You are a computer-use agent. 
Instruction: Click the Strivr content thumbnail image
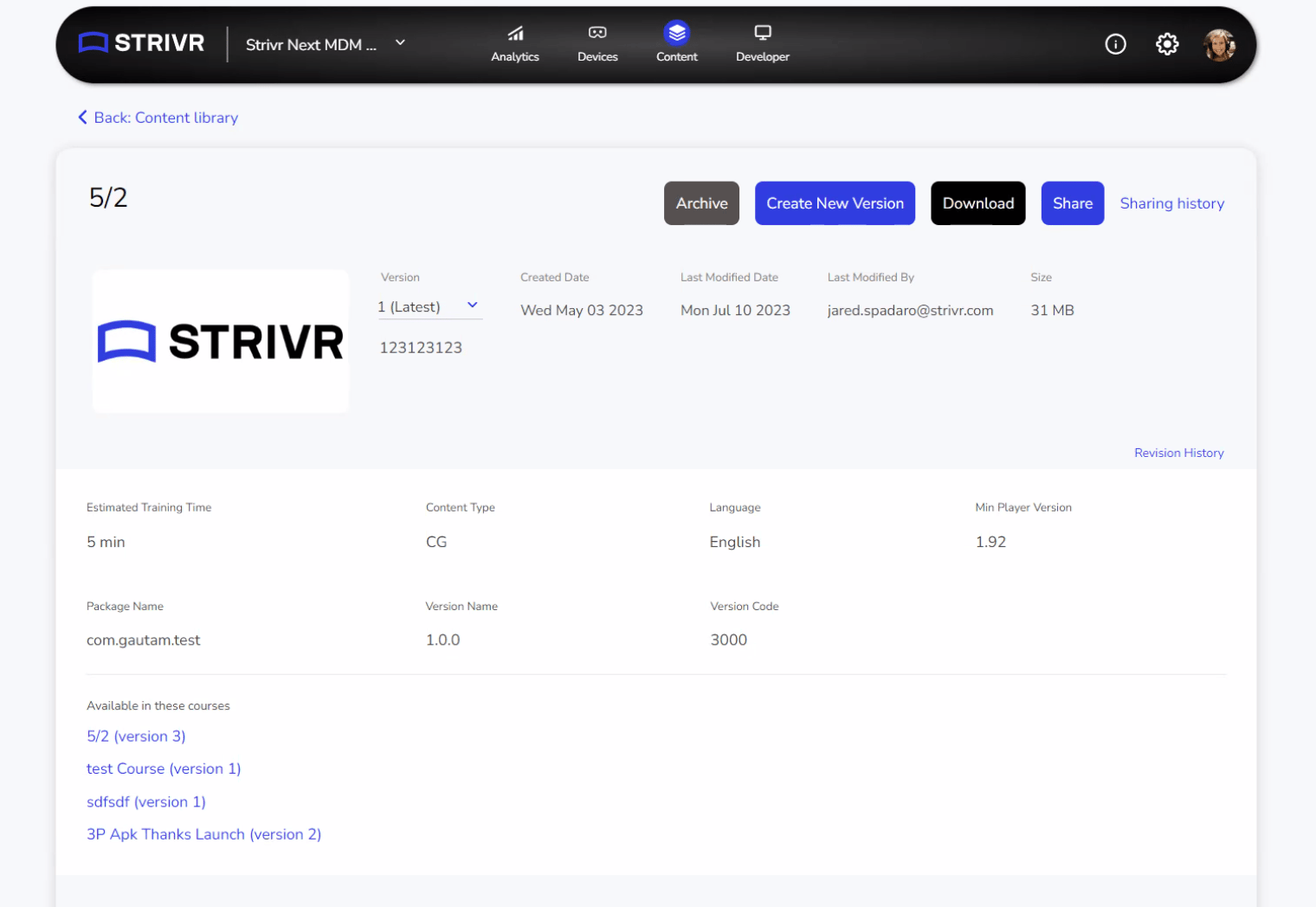(221, 341)
